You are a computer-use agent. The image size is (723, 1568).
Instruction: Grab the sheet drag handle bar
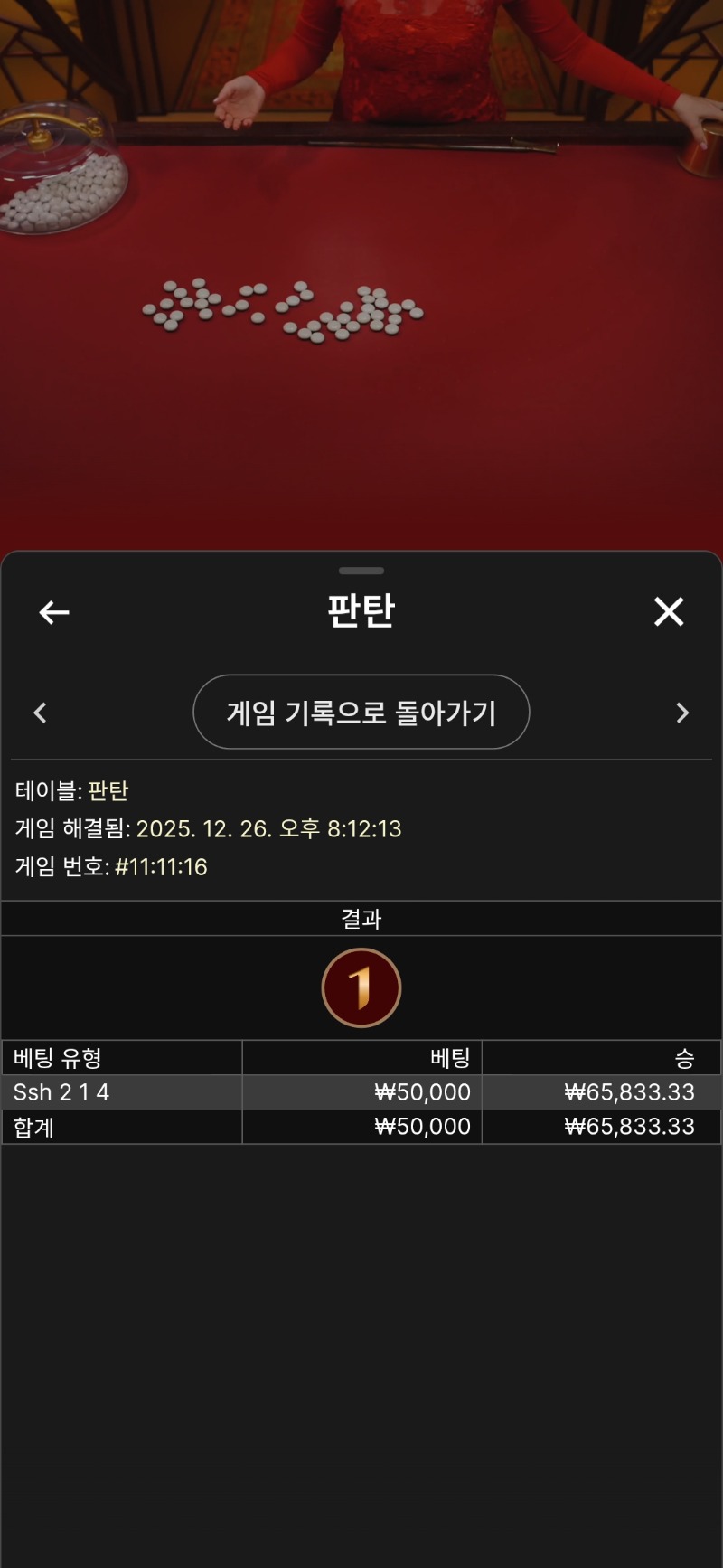tap(361, 571)
